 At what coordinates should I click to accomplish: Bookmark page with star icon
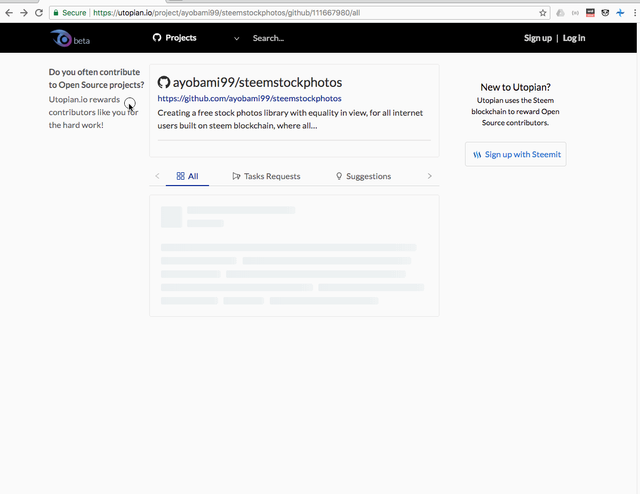(x=542, y=13)
